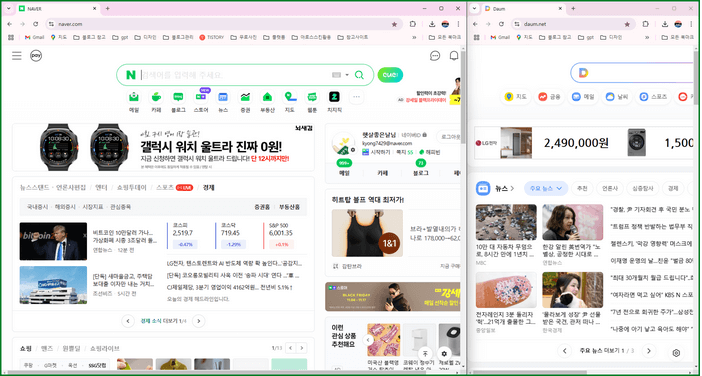Open tab search dropdown in Daum window
The width and height of the screenshot is (702, 376).
pyautogui.click(x=475, y=9)
